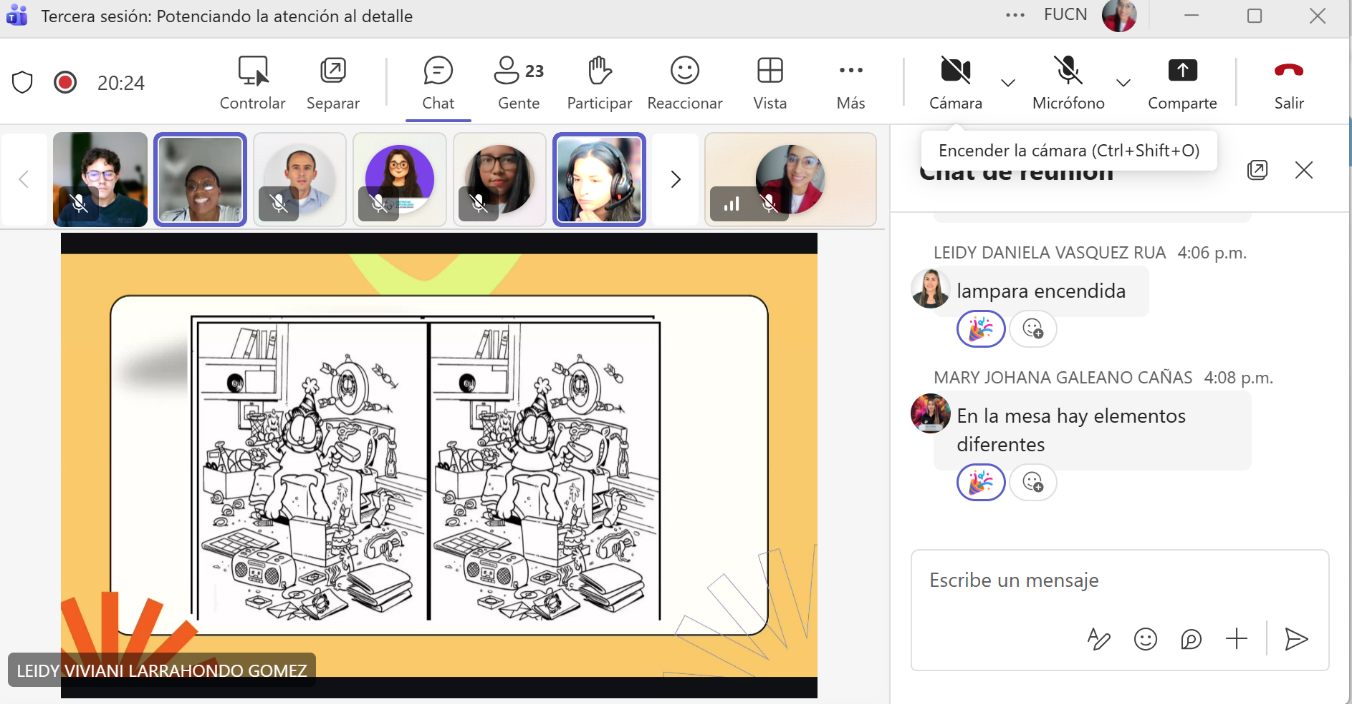Expand the camera options dropdown arrow

[1008, 83]
